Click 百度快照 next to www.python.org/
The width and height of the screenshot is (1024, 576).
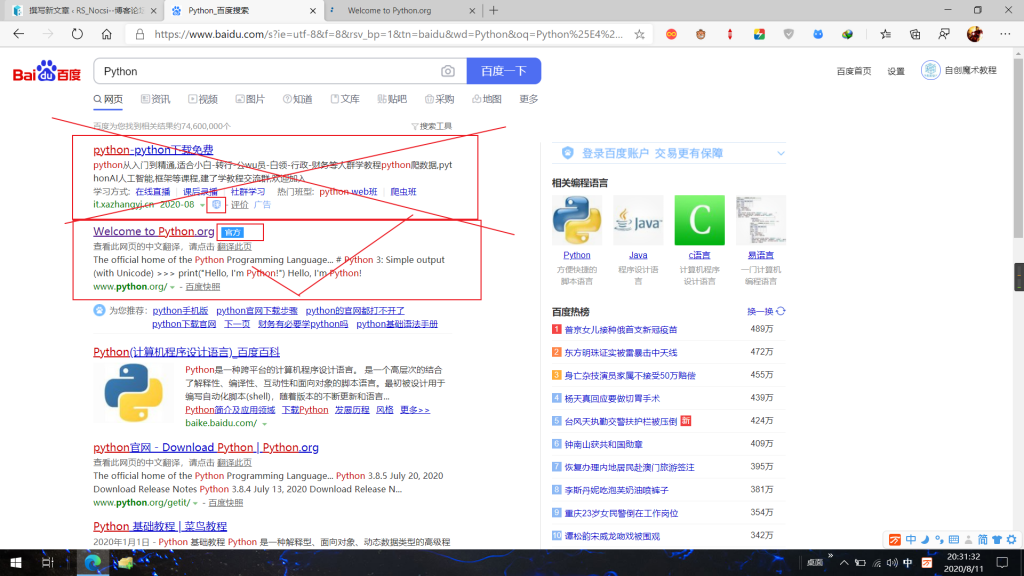(202, 287)
